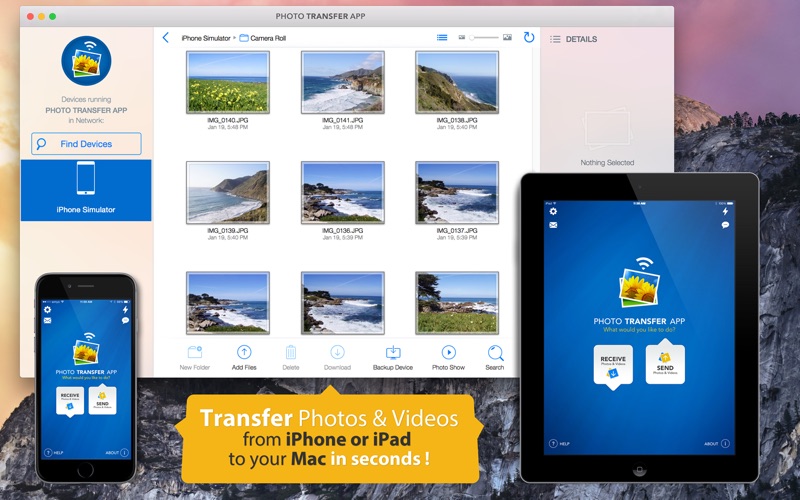The width and height of the screenshot is (800, 500).
Task: Click the back arrow in the browser header
Action: click(x=166, y=38)
